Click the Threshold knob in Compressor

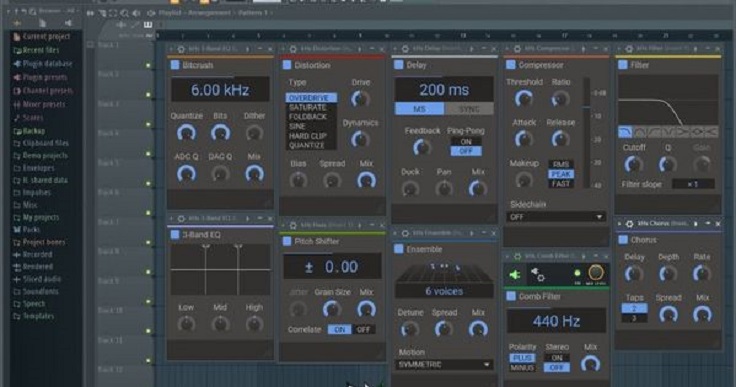(523, 99)
